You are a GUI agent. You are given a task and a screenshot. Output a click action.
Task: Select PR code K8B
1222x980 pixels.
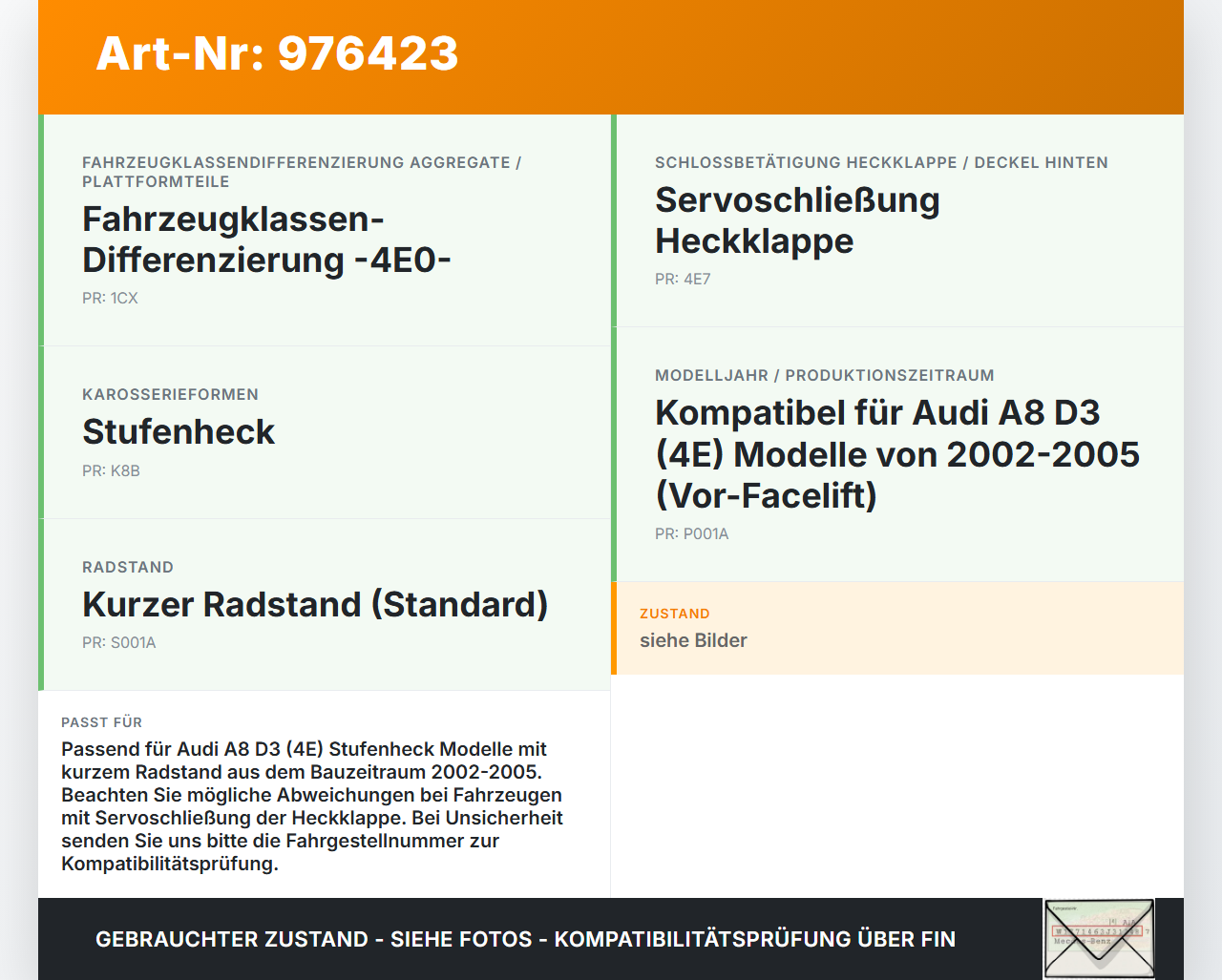111,470
